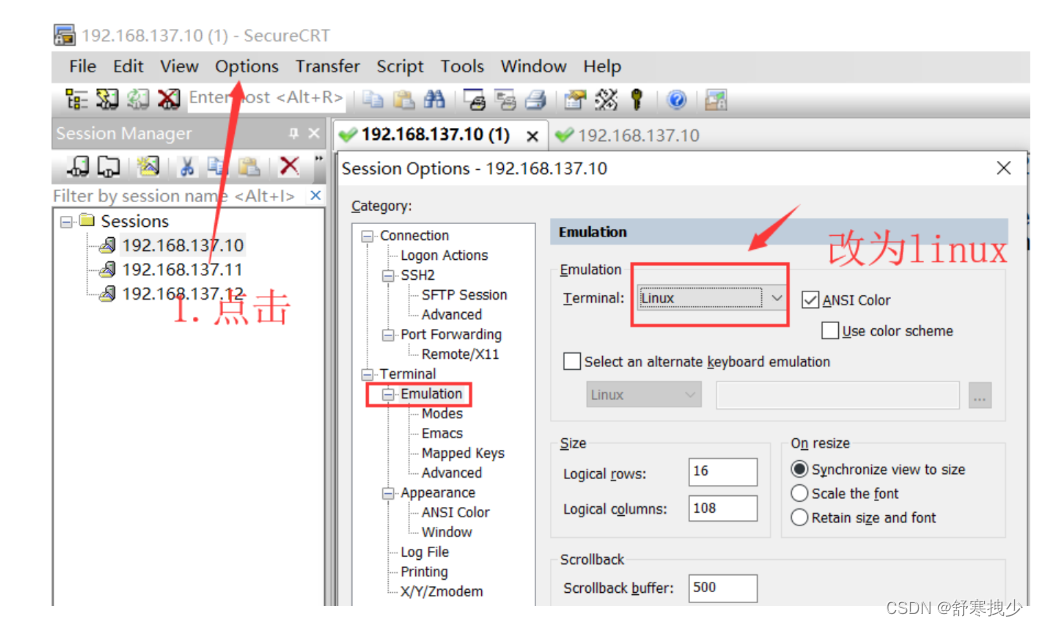The width and height of the screenshot is (1038, 626).
Task: Click Connect icon in Session Manager toolbar
Action: pos(79,166)
